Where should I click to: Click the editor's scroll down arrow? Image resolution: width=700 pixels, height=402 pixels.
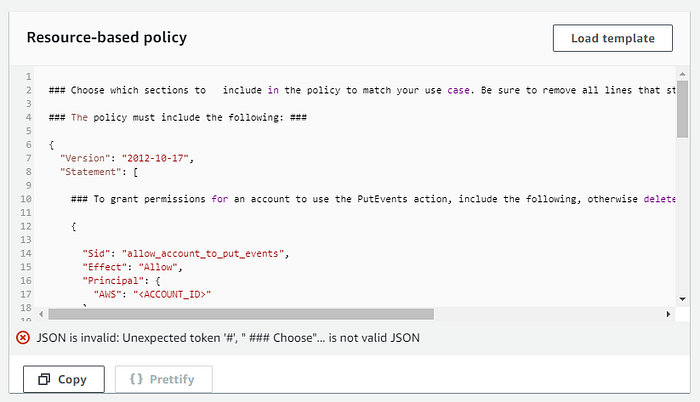[x=682, y=299]
